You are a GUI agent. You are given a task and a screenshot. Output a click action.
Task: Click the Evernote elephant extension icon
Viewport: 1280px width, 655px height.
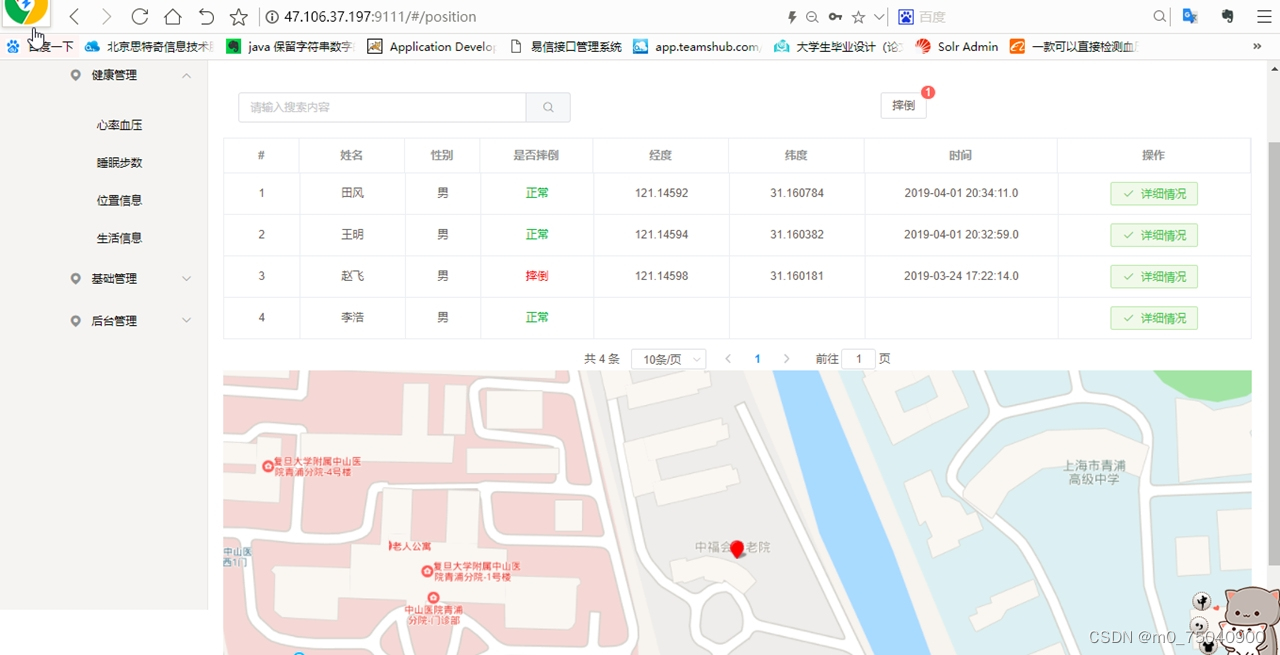point(1228,16)
